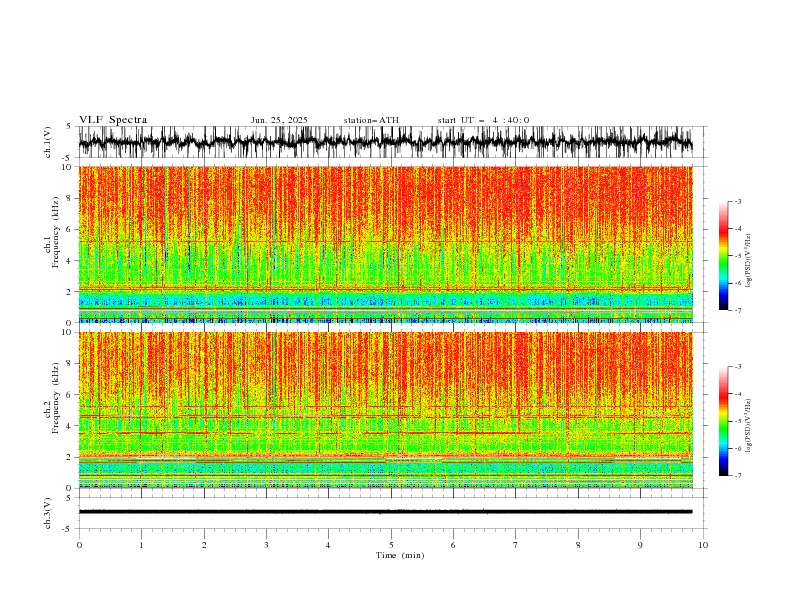Image resolution: width=792 pixels, height=612 pixels.
Task: Click the ch.1 colorbar 'log(PSD)(V²/Hz)' label
Action: (748, 261)
